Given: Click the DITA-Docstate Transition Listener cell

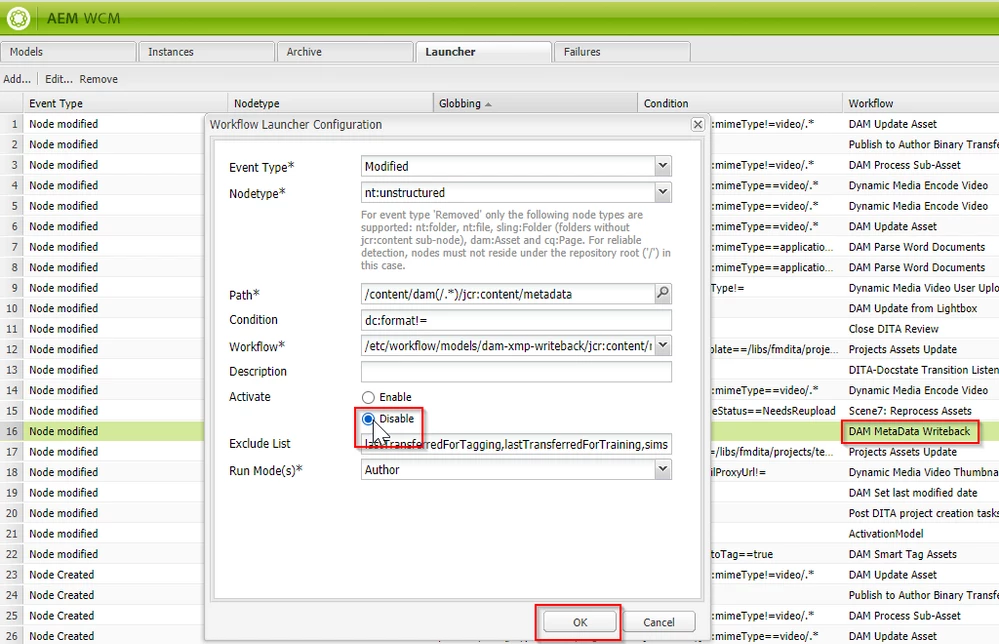Looking at the screenshot, I should 923,369.
